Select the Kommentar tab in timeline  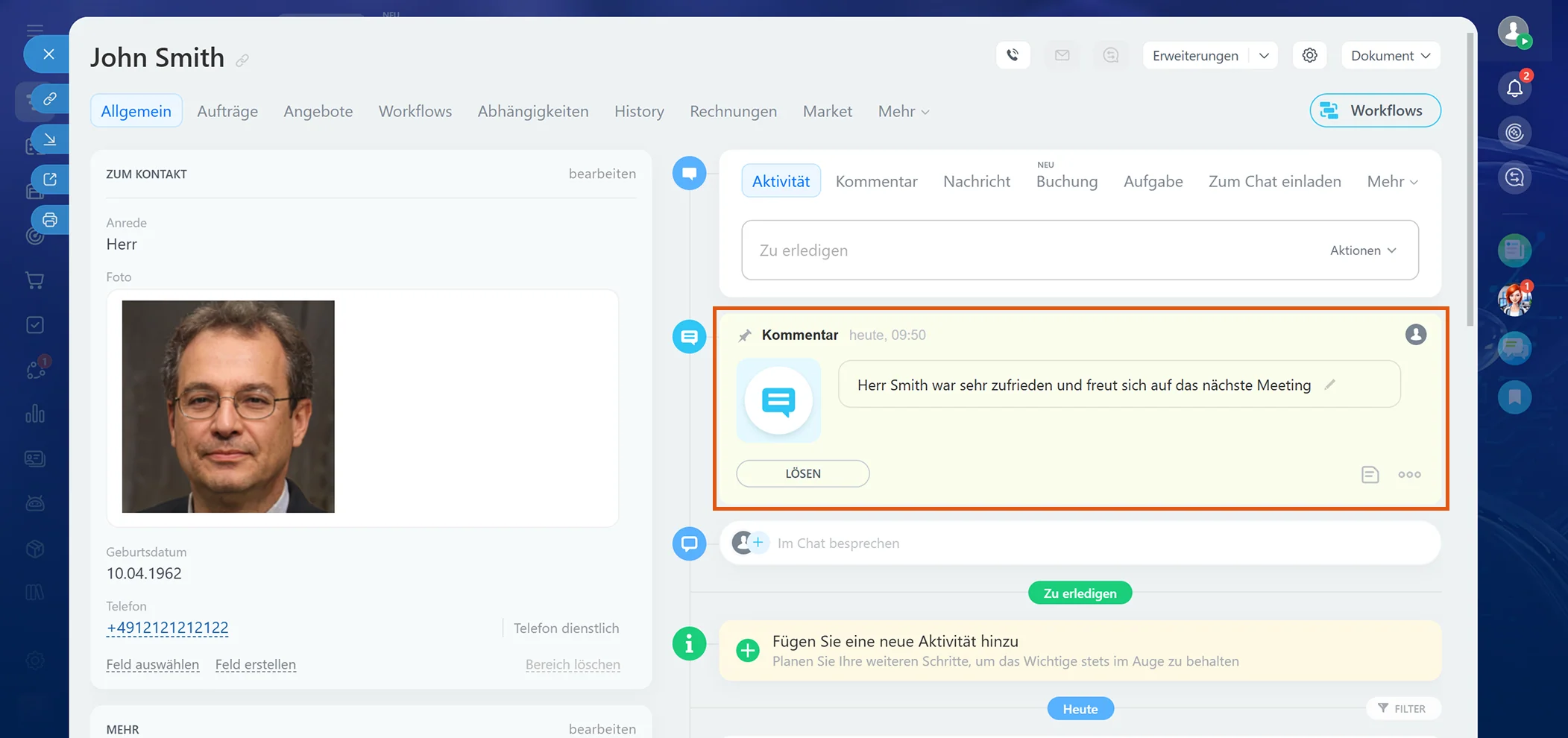876,181
